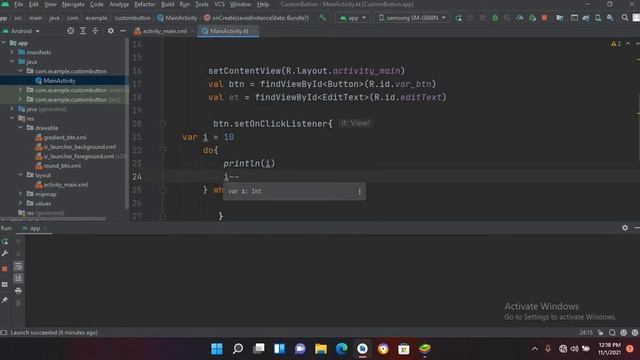The image size is (640, 360).
Task: Open the File menu
Action: tap(19, 4)
